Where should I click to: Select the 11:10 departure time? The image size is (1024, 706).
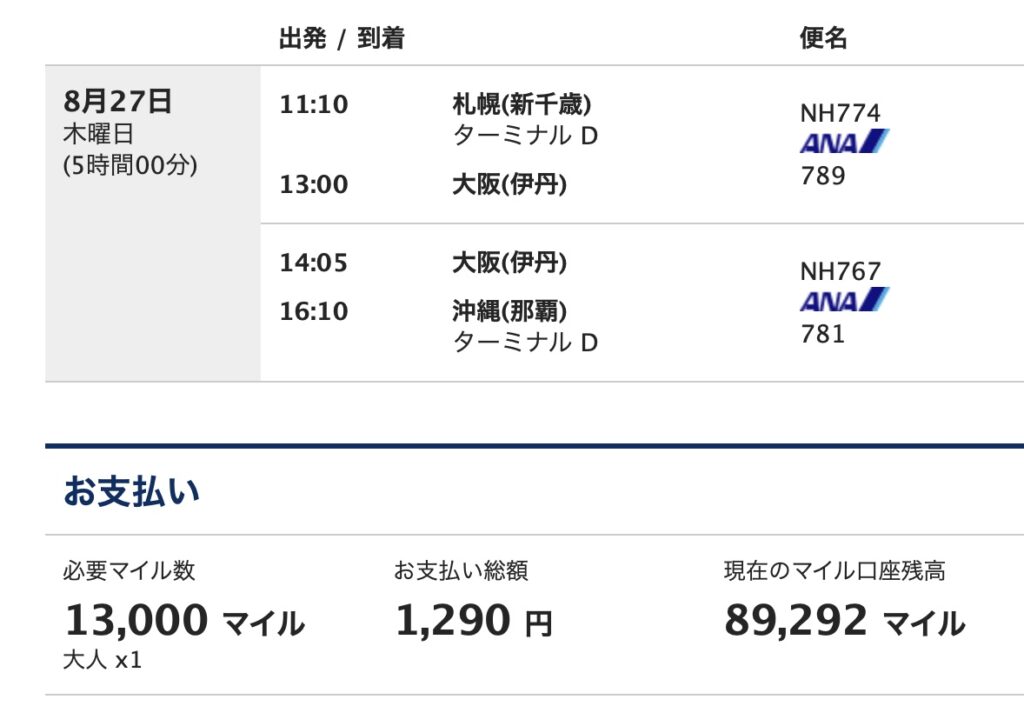point(314,104)
